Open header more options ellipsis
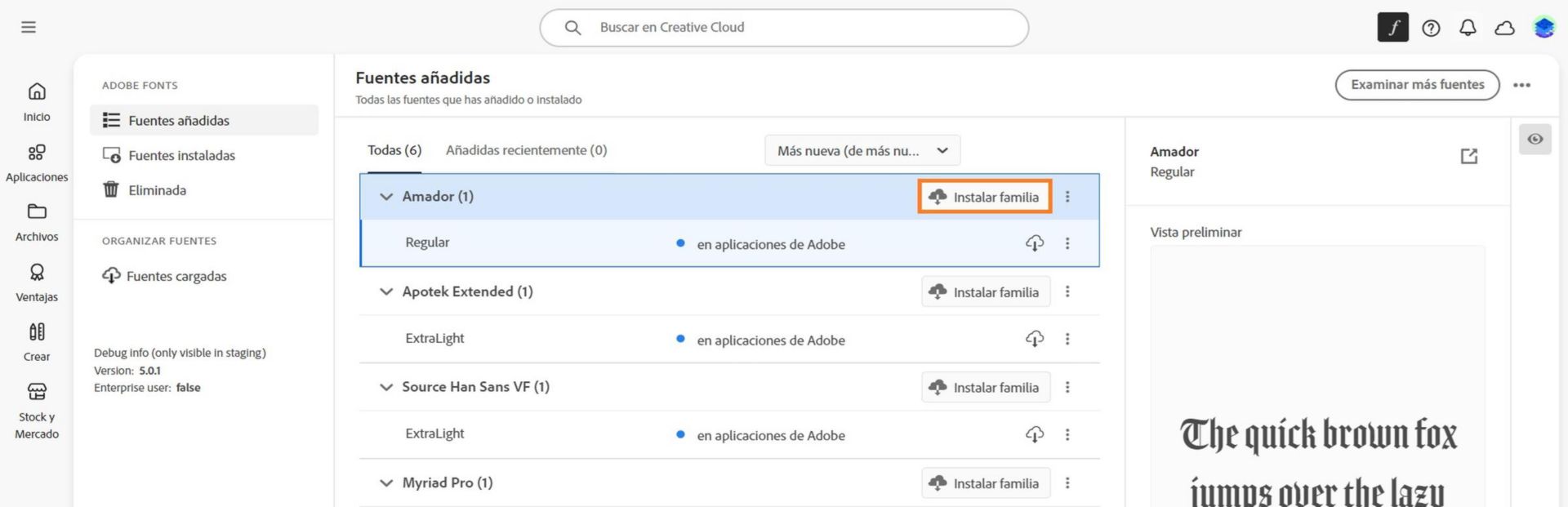Viewport: 1568px width, 507px height. tap(1521, 85)
